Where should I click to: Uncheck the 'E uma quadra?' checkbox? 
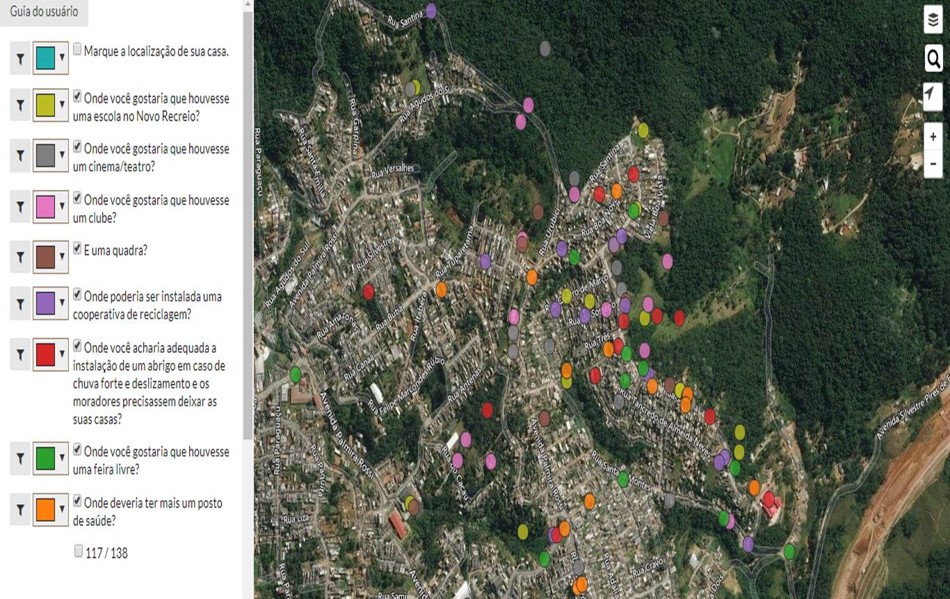pos(78,248)
